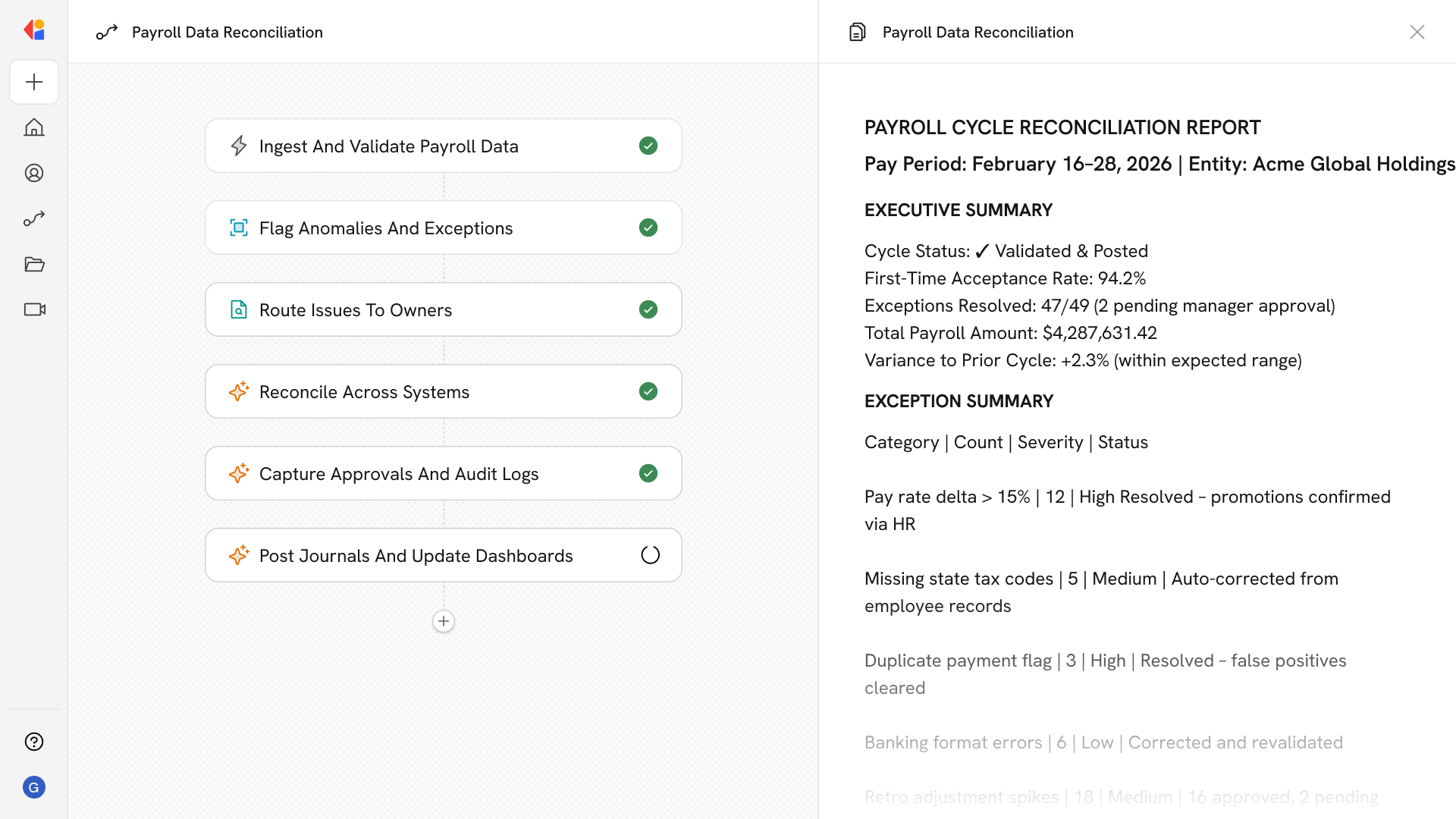Add a new step with the circular plus

click(x=444, y=621)
